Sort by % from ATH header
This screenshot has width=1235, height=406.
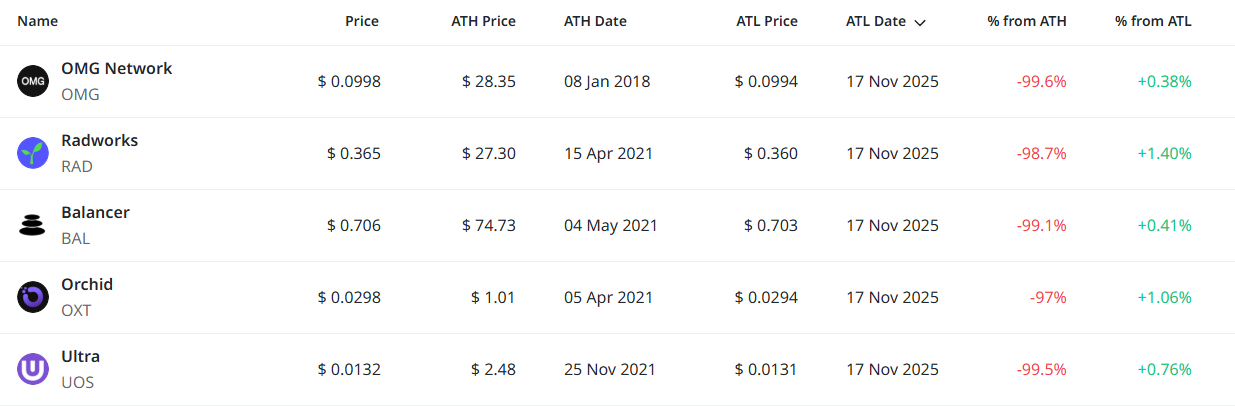[x=1026, y=21]
